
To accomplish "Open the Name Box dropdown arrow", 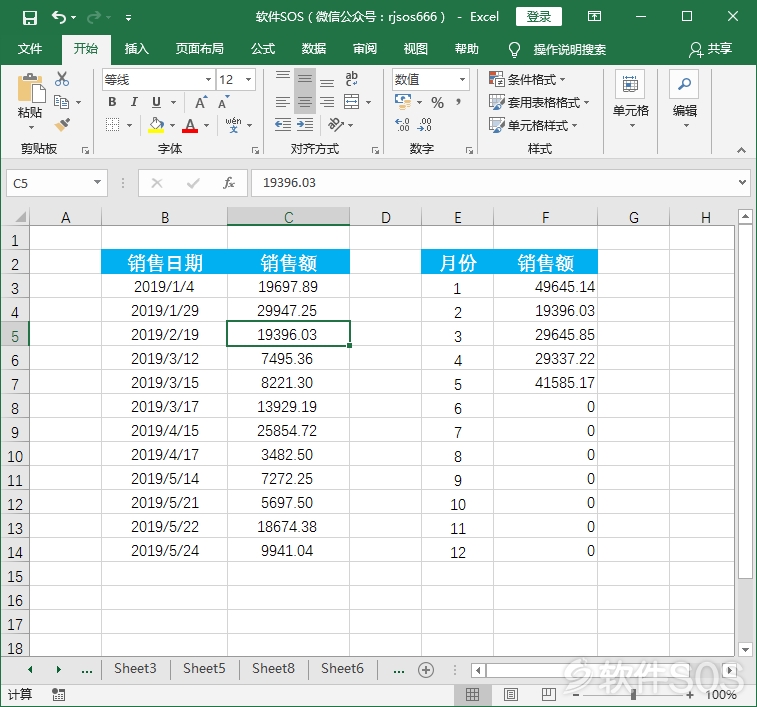I will click(x=98, y=183).
